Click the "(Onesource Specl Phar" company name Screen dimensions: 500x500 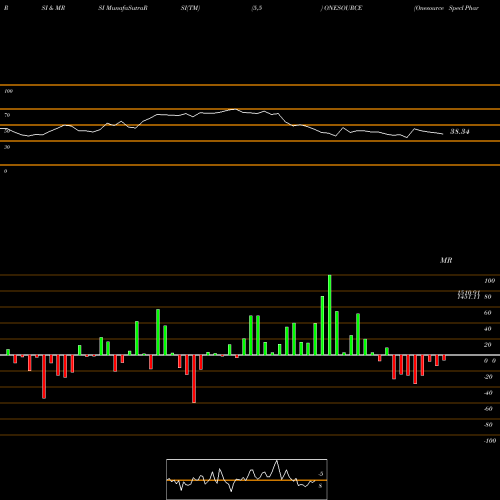(446, 8)
